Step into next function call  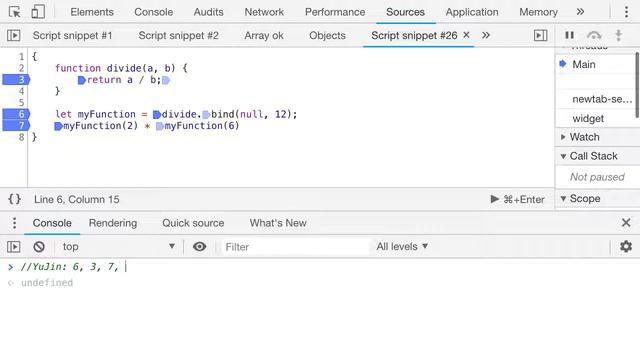619,35
